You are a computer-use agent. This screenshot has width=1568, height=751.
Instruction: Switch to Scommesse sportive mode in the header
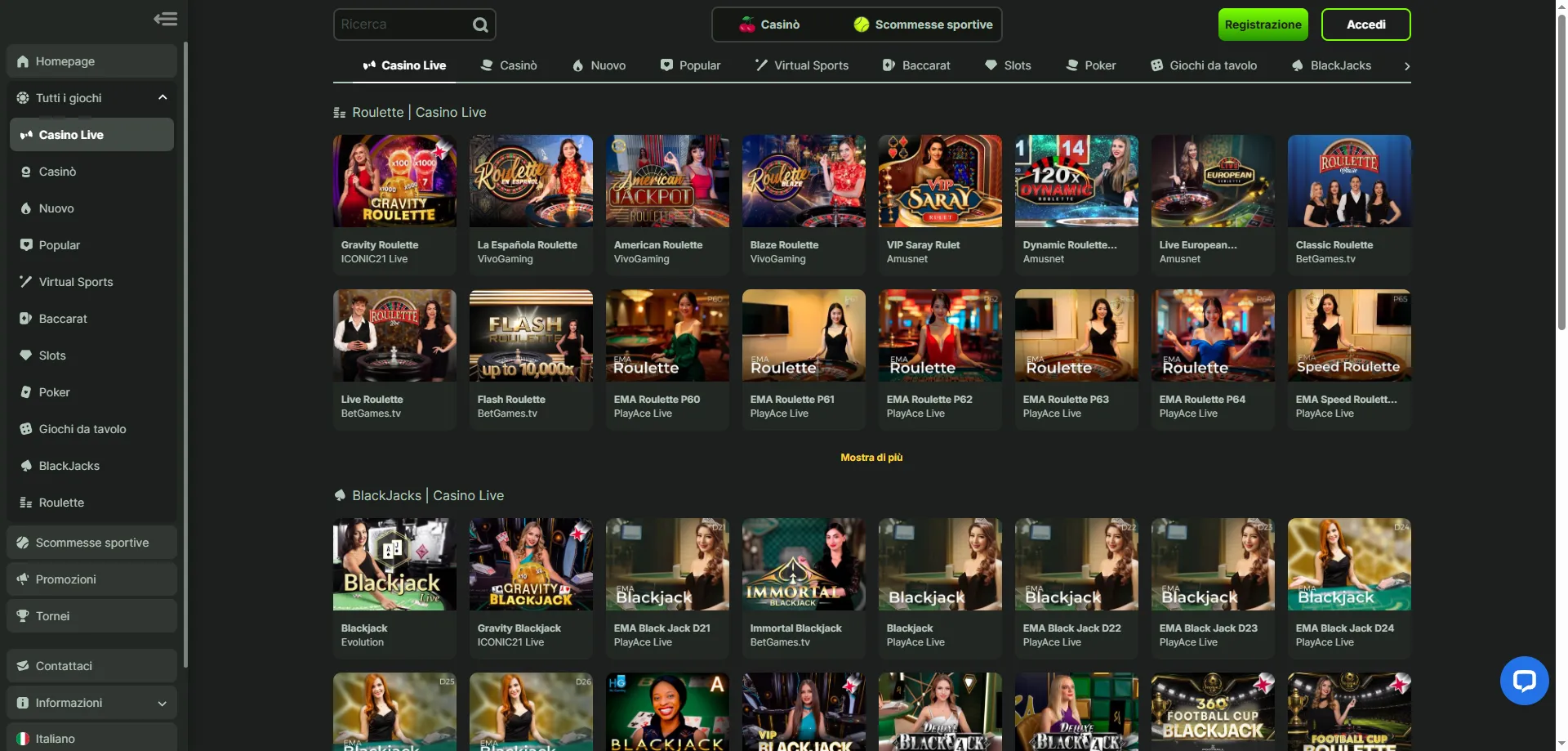coord(923,25)
